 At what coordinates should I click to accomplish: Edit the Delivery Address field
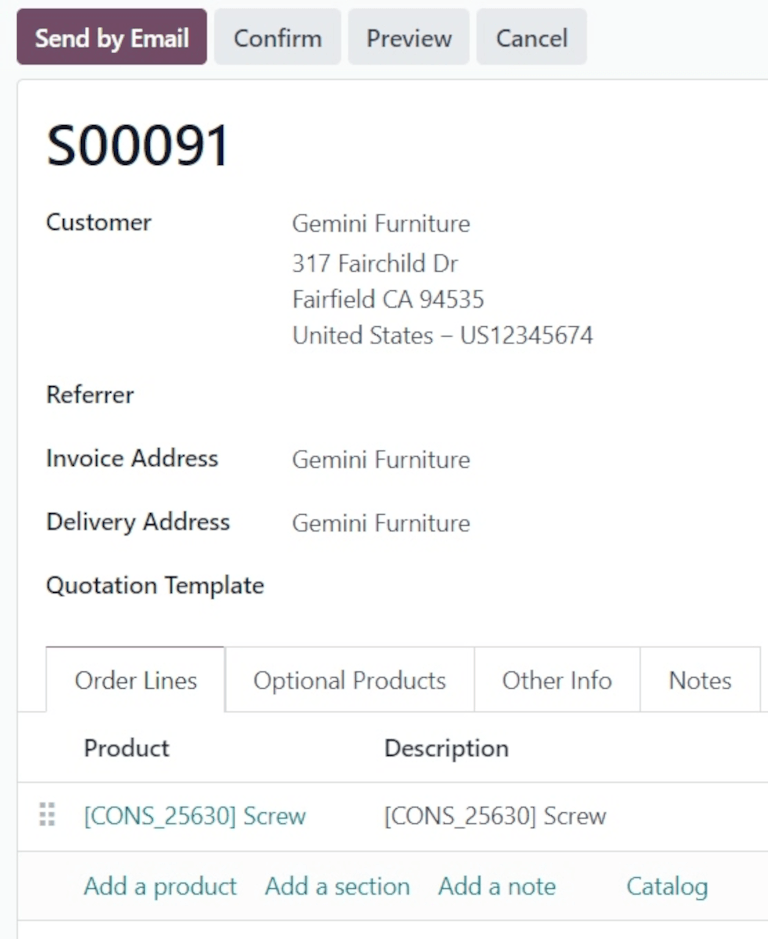pos(380,522)
